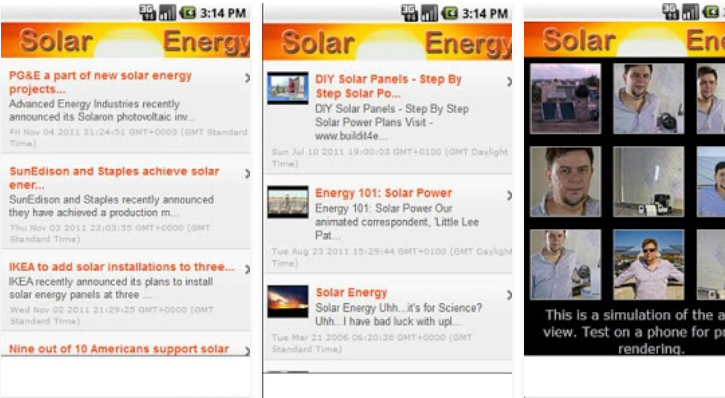Tap the 3G network icon in the second phone's status bar
725x398 pixels.
[x=409, y=13]
